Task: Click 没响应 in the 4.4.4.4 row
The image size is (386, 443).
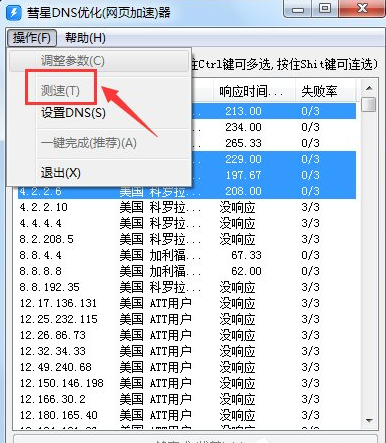Action: (237, 223)
